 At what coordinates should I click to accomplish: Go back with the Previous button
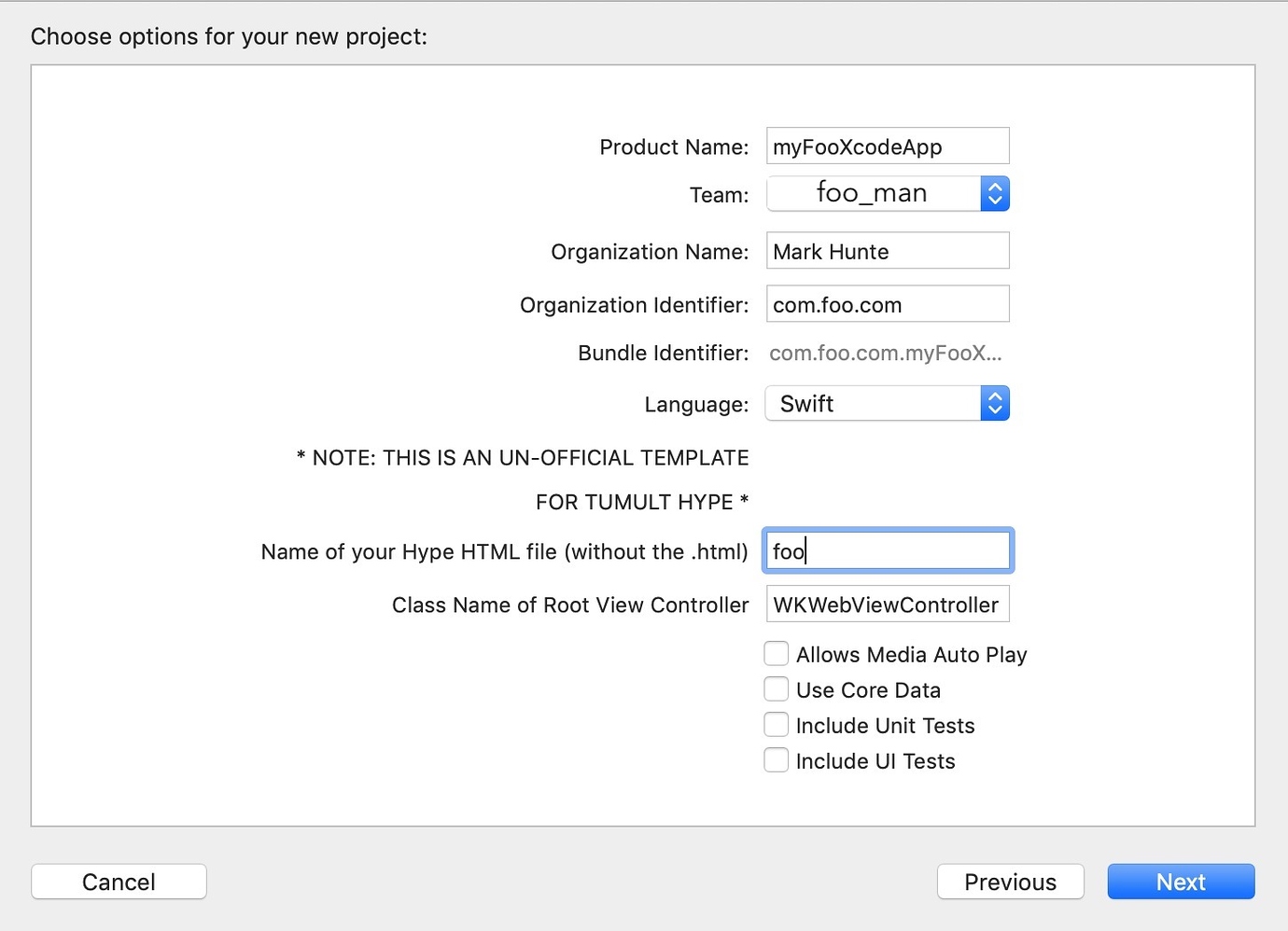(1010, 882)
